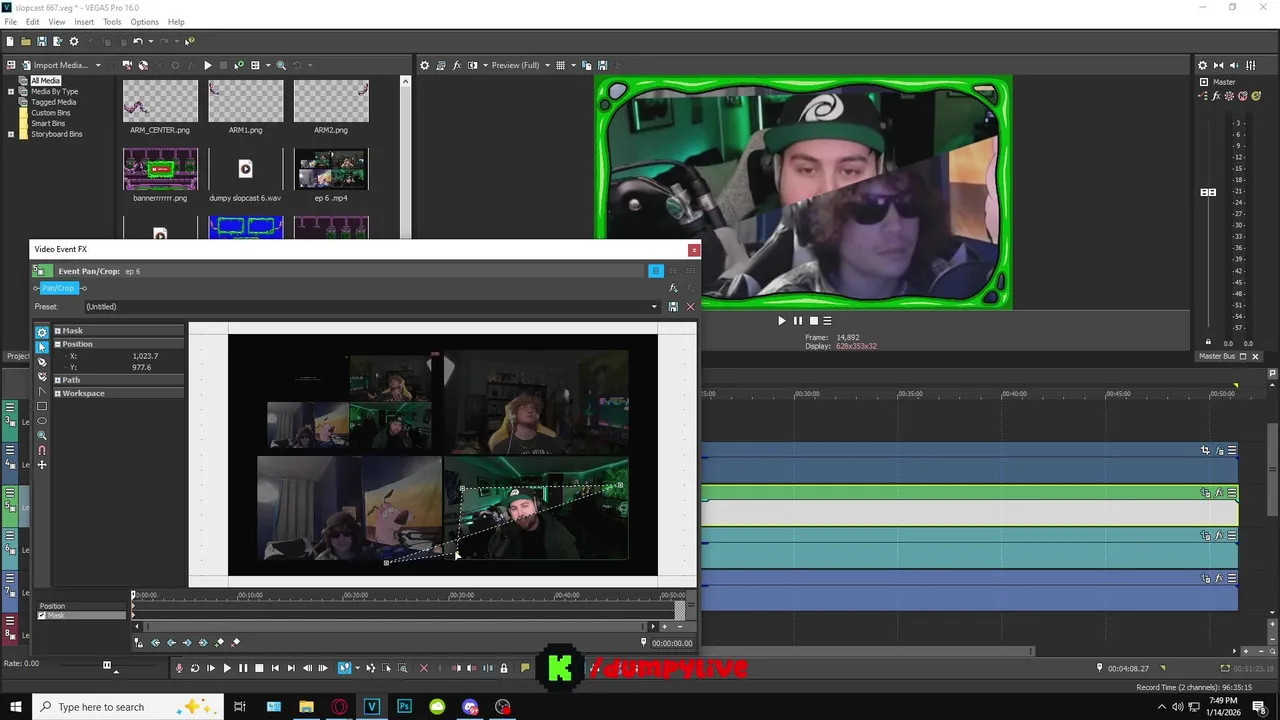Start media preview in Project Media toolbar
This screenshot has height=720, width=1280.
point(208,65)
